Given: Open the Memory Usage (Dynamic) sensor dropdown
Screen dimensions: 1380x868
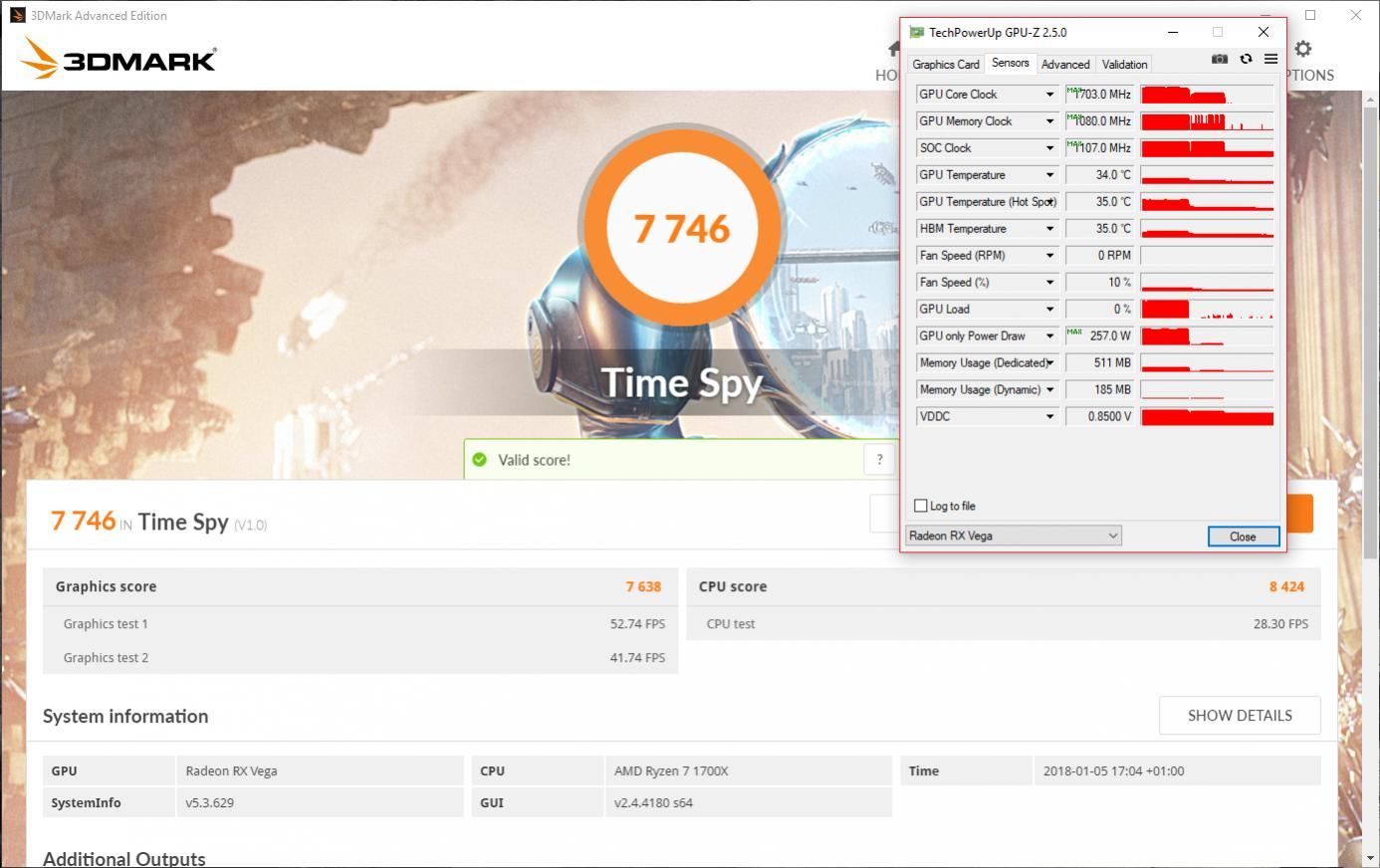Looking at the screenshot, I should pos(1049,390).
